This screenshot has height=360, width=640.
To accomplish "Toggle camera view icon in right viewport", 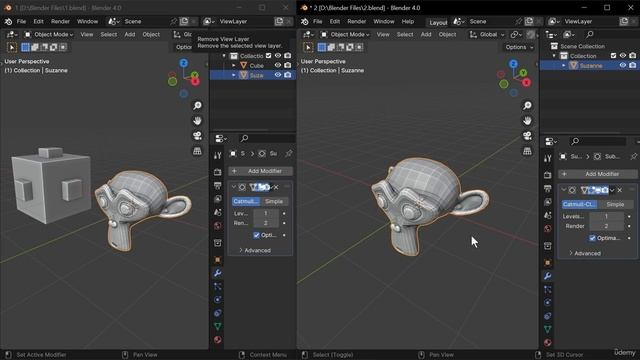I will click(x=527, y=136).
